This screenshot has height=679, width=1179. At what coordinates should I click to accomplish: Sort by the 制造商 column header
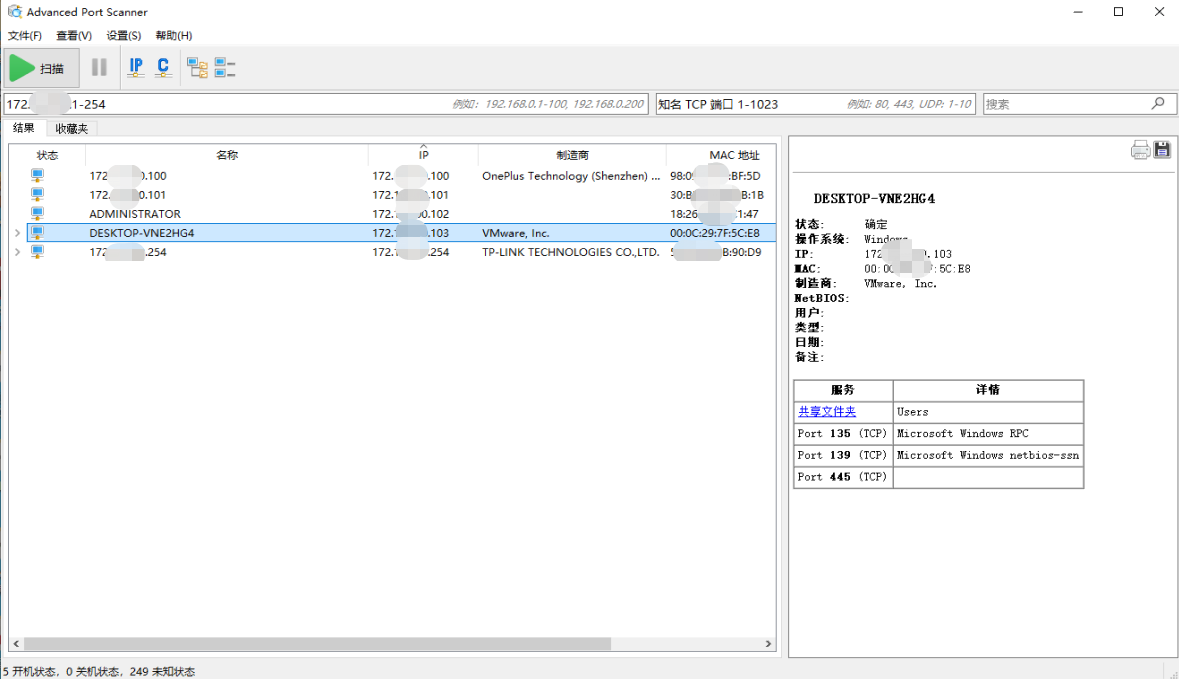point(572,155)
